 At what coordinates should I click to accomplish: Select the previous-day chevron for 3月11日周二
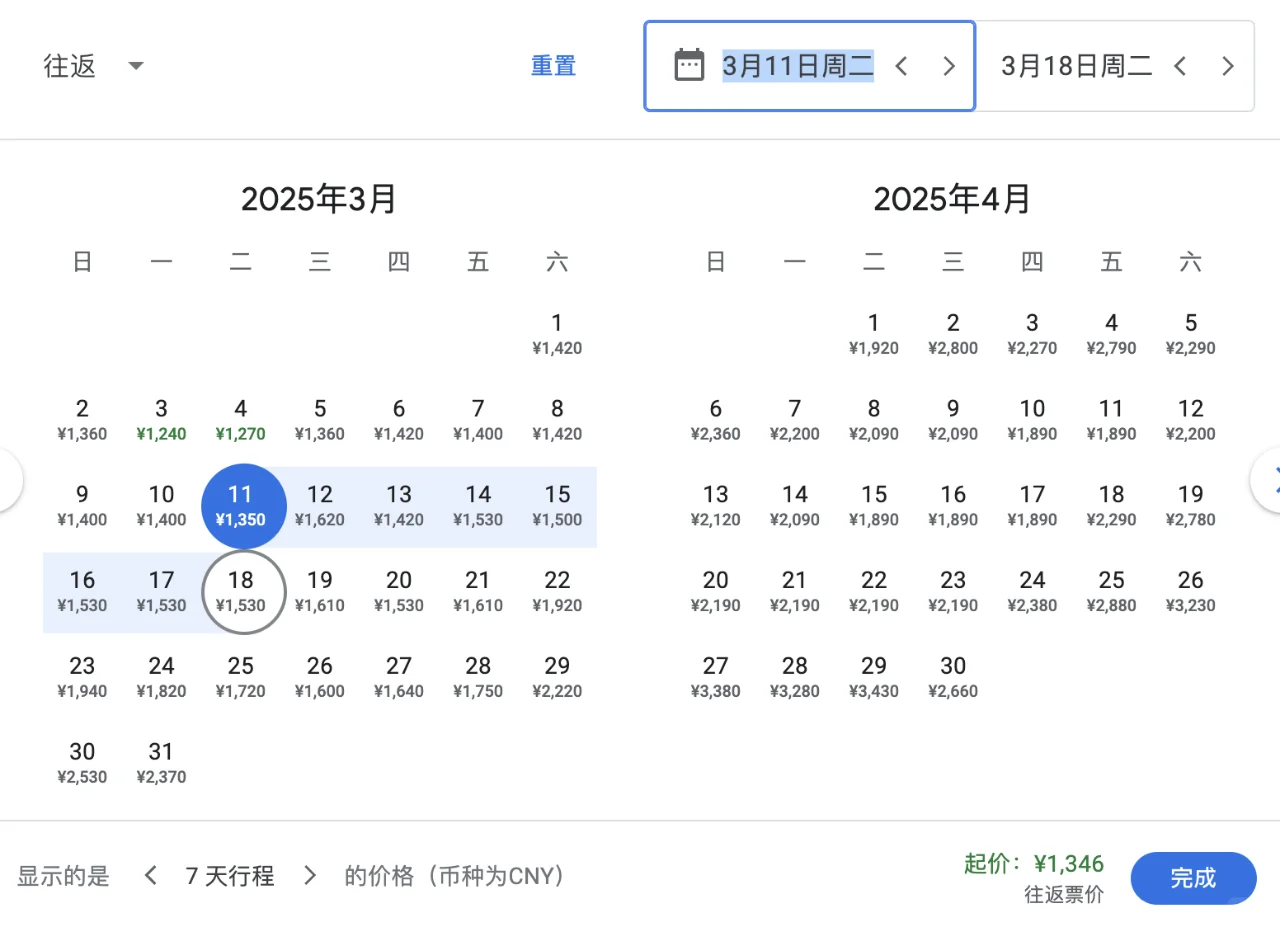[x=901, y=65]
